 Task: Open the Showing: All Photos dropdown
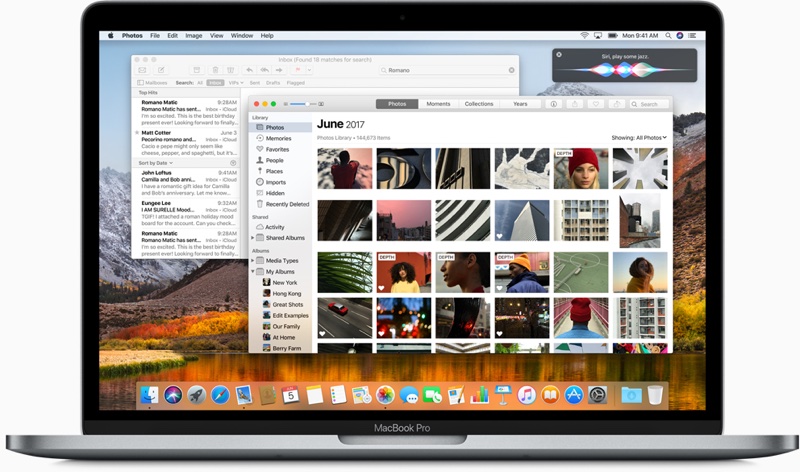coord(638,137)
